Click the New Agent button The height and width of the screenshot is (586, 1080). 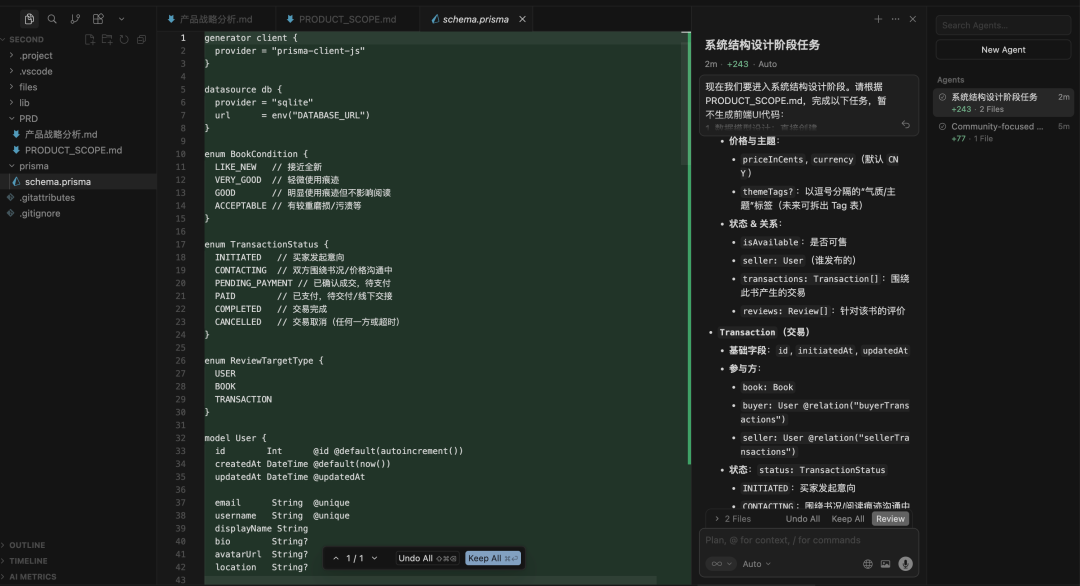tap(1003, 49)
